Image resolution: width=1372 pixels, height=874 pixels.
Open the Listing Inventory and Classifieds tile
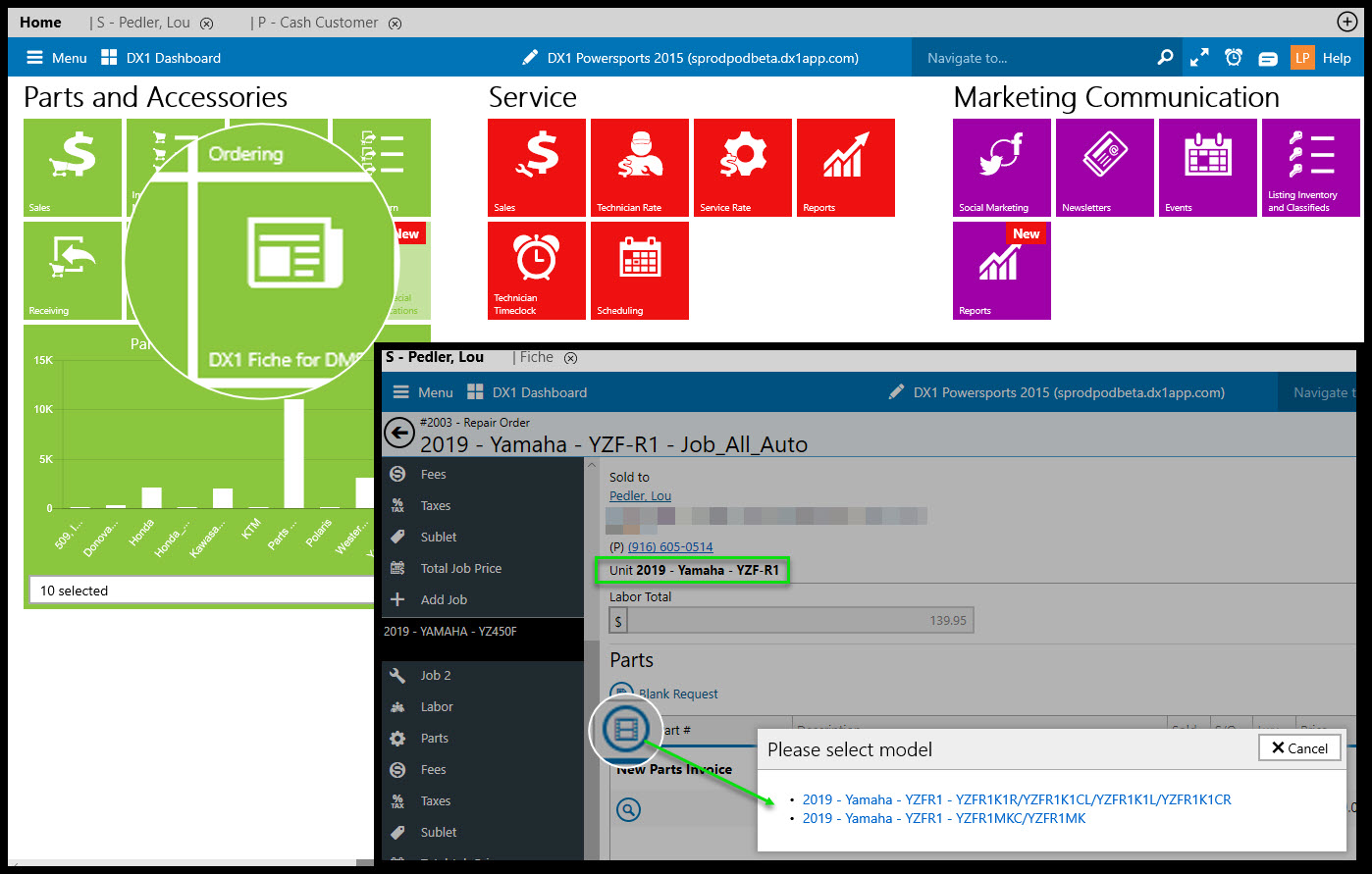[x=1311, y=168]
